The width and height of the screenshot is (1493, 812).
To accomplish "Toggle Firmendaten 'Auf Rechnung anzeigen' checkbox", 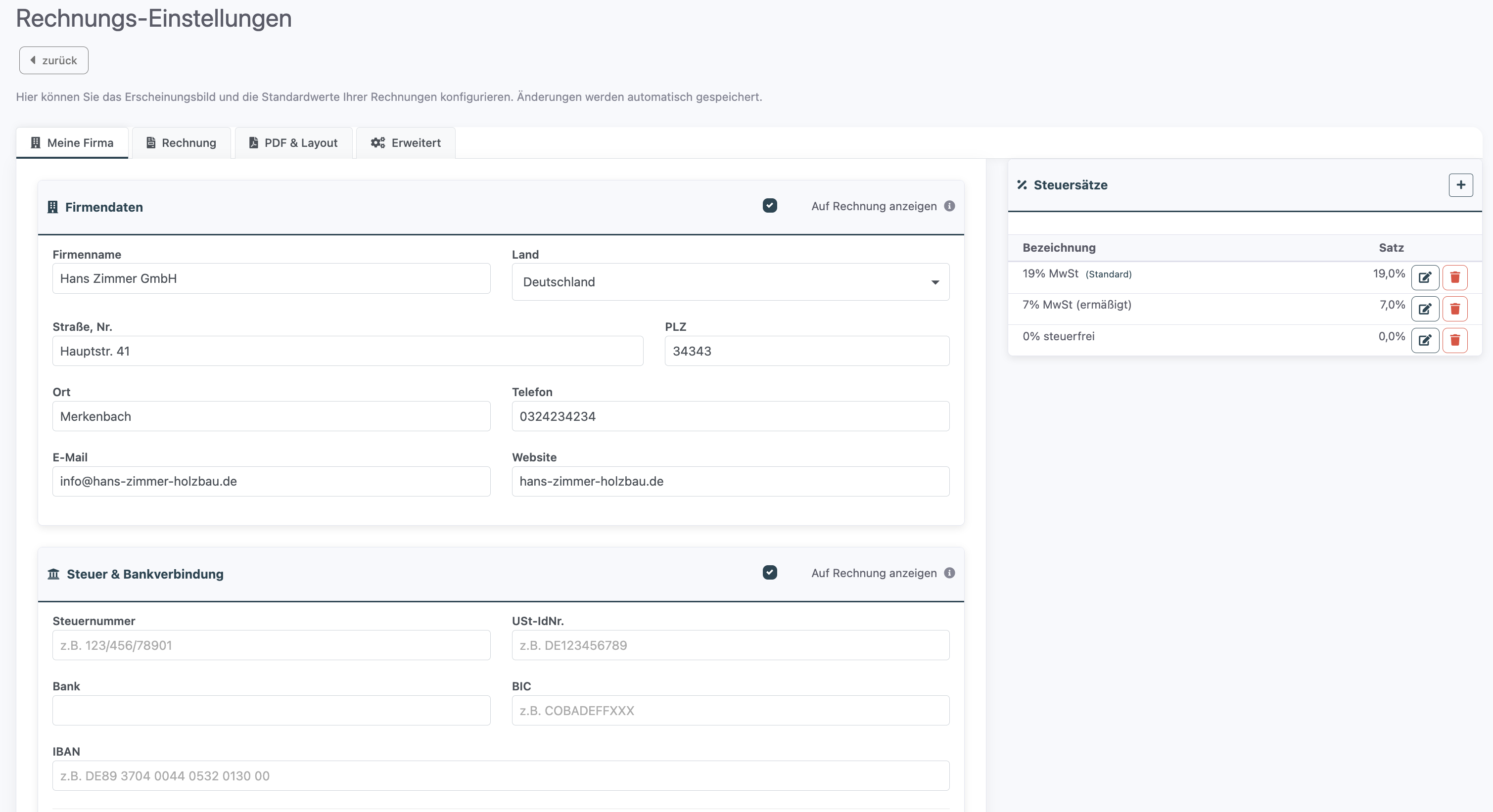I will (x=770, y=206).
